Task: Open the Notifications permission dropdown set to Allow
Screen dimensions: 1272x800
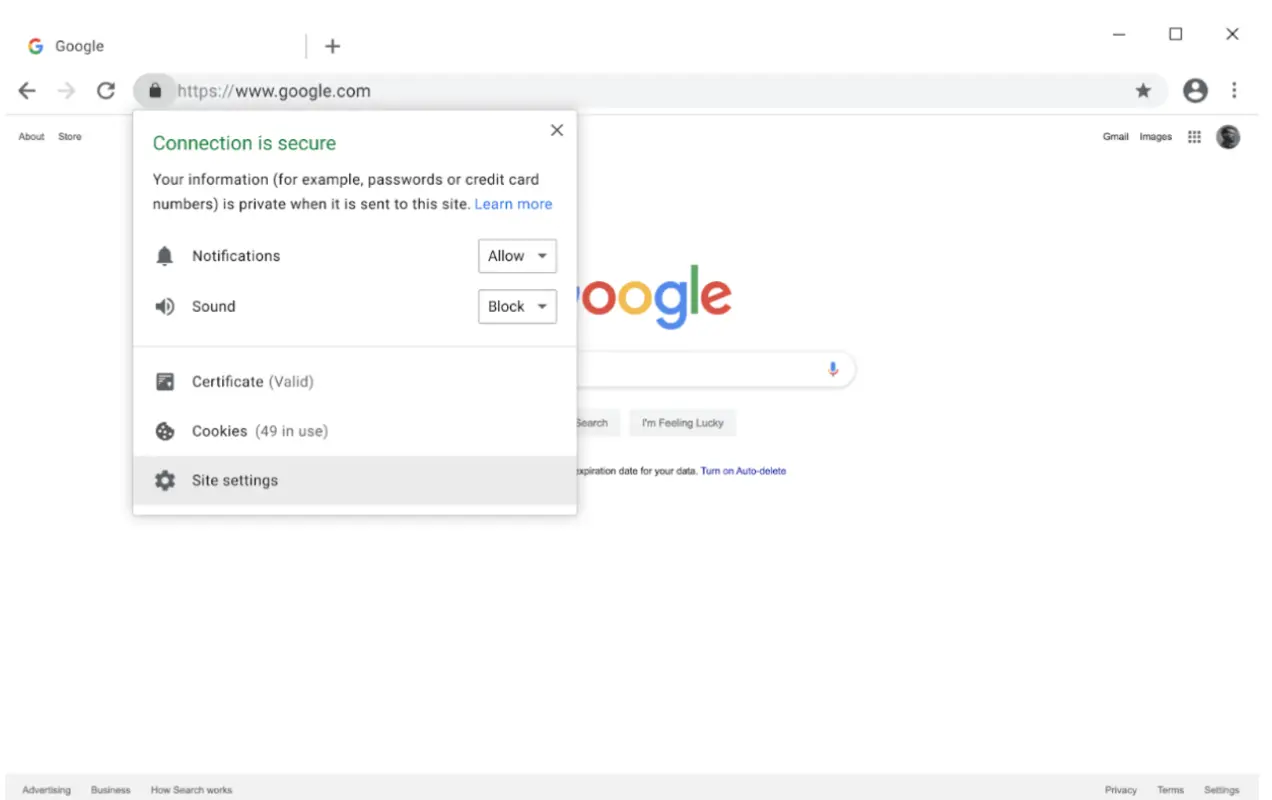Action: pyautogui.click(x=516, y=255)
